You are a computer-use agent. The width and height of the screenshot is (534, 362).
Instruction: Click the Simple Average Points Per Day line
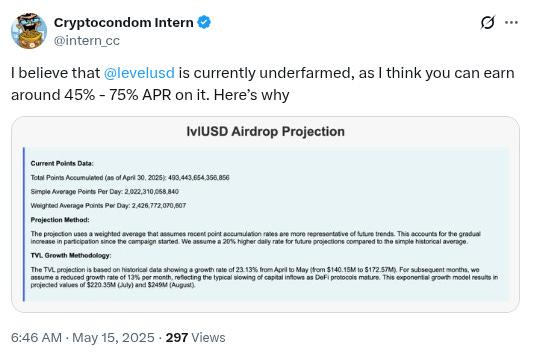pyautogui.click(x=105, y=192)
